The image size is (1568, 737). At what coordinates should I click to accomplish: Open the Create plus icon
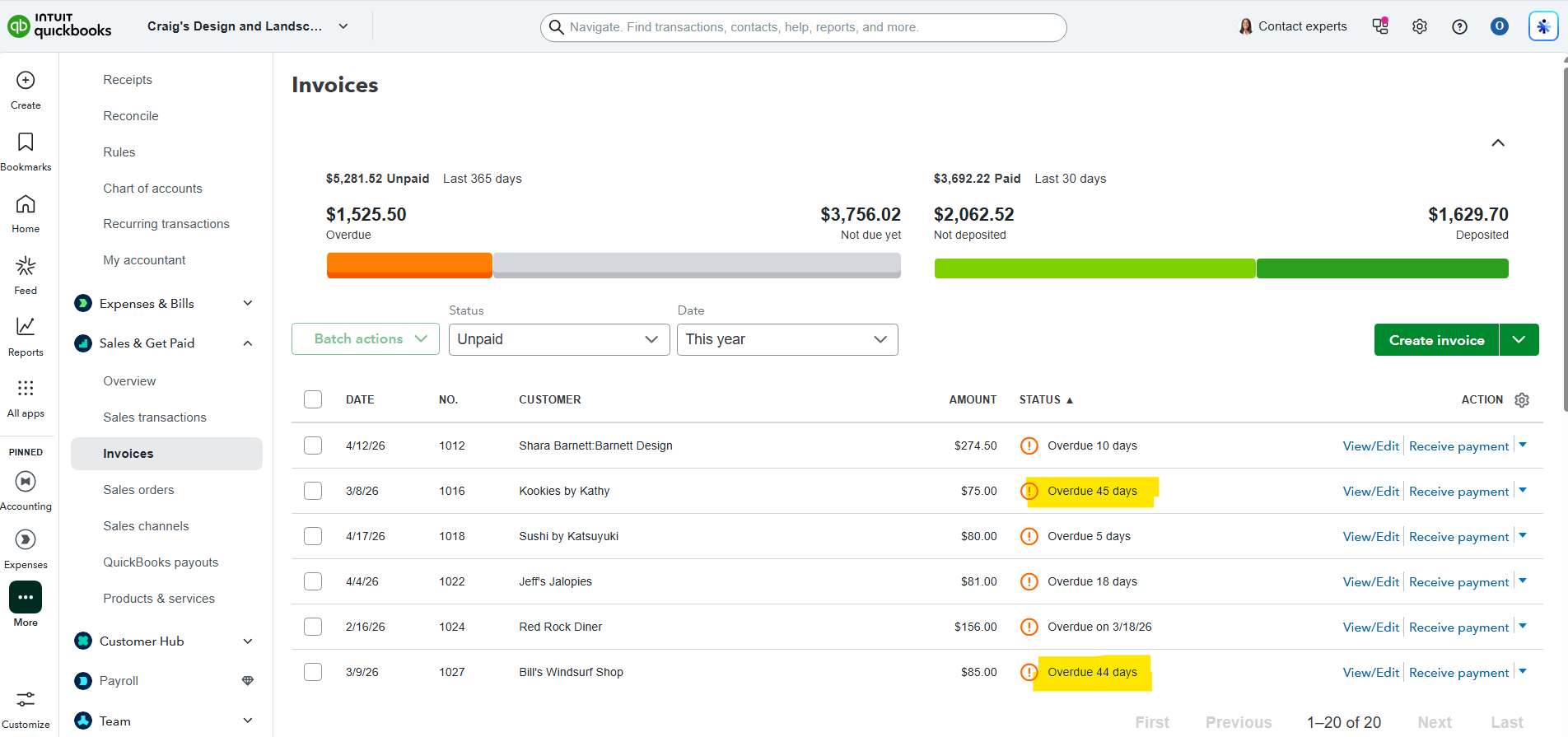pos(26,80)
